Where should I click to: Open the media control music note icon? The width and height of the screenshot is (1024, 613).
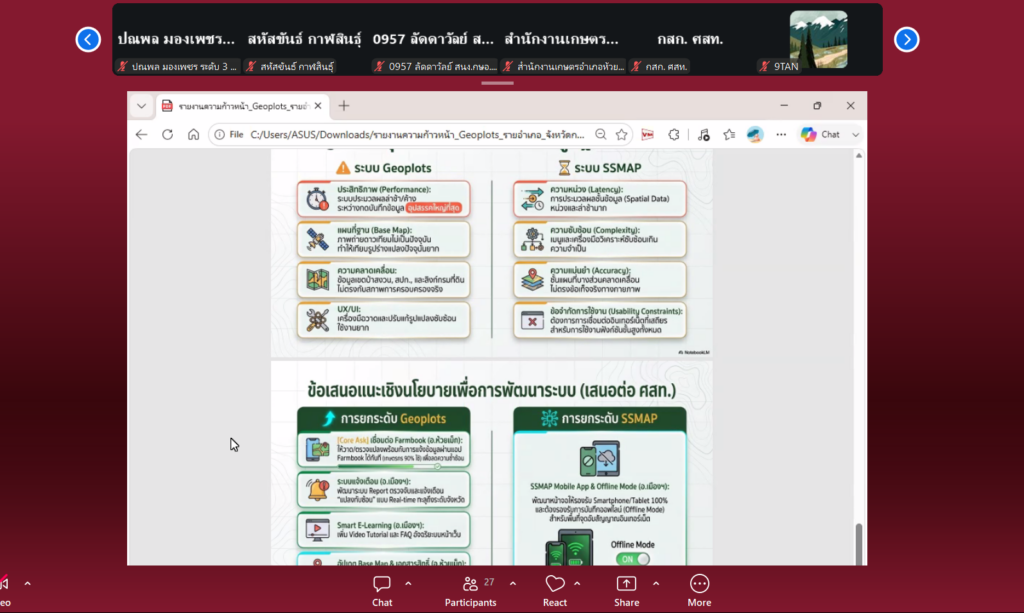703,134
